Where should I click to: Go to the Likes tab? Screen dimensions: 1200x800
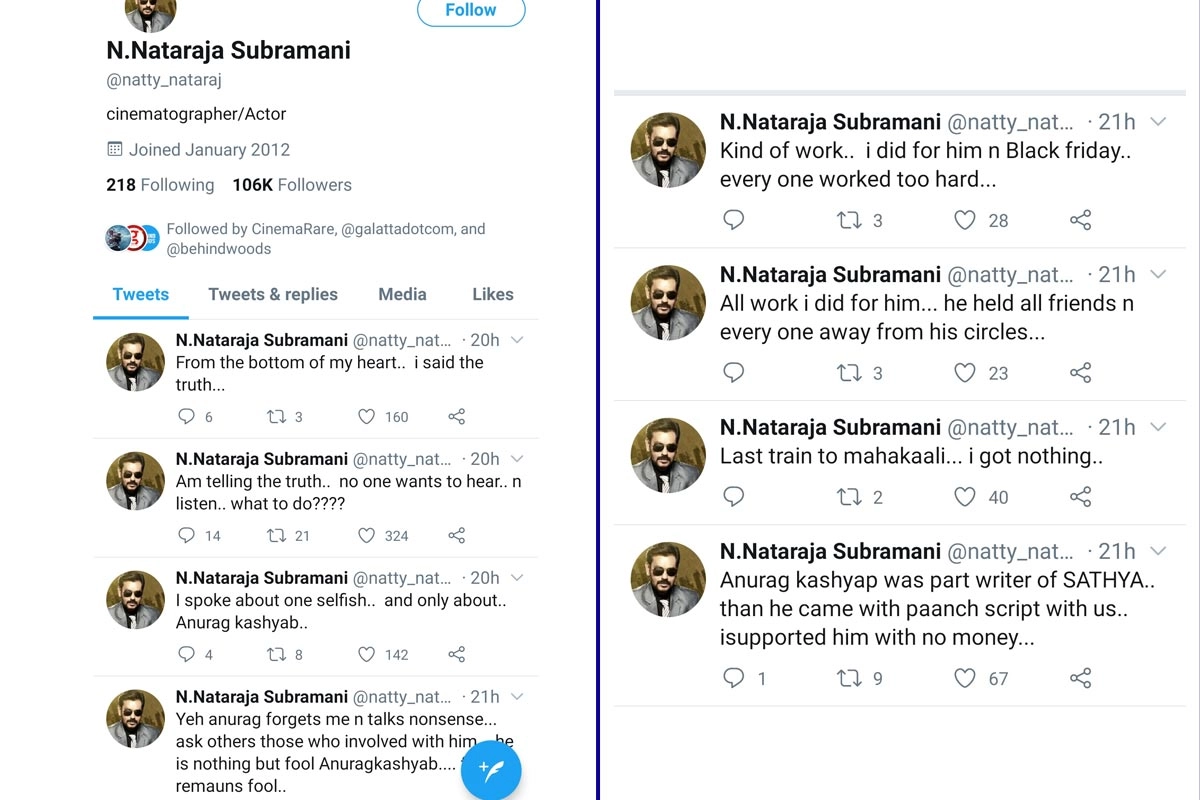(x=493, y=295)
